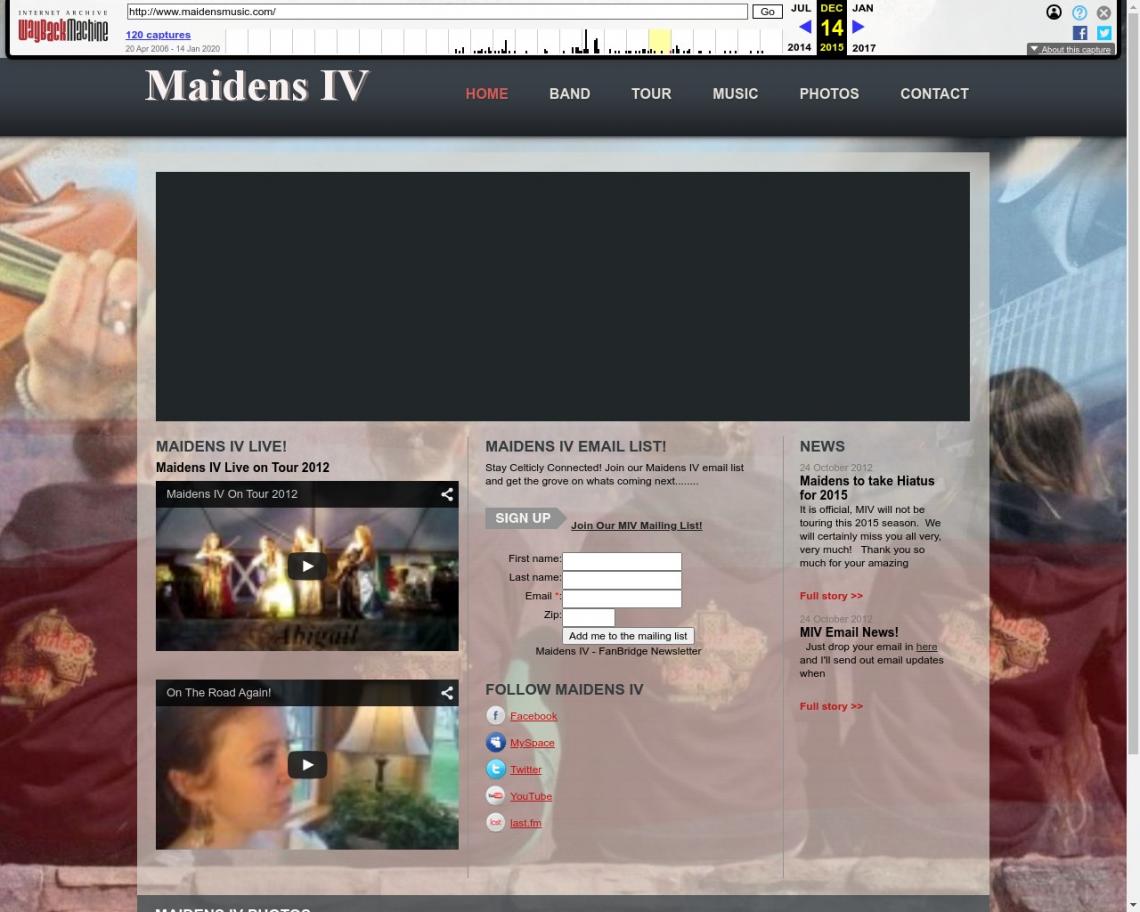This screenshot has height=912, width=1140.
Task: Close the Wayback toolbar
Action: point(1104,12)
